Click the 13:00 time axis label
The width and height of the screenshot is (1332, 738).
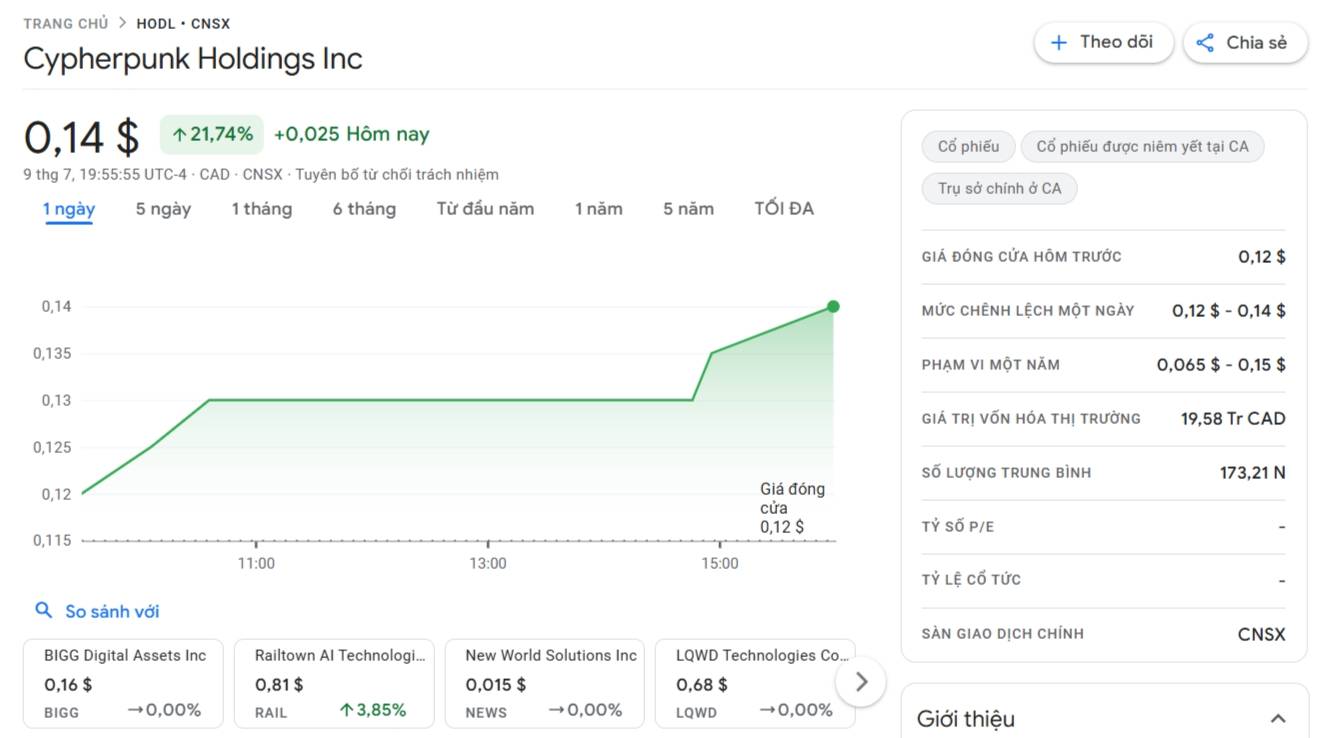(x=488, y=564)
